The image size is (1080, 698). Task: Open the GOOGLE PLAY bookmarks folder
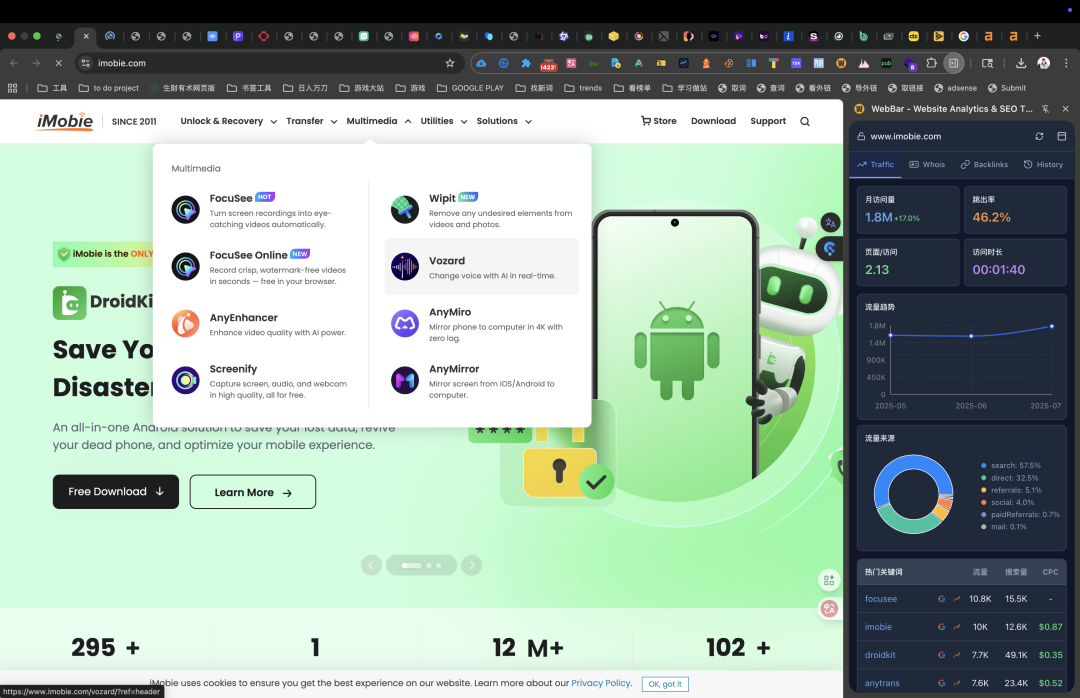coord(470,88)
